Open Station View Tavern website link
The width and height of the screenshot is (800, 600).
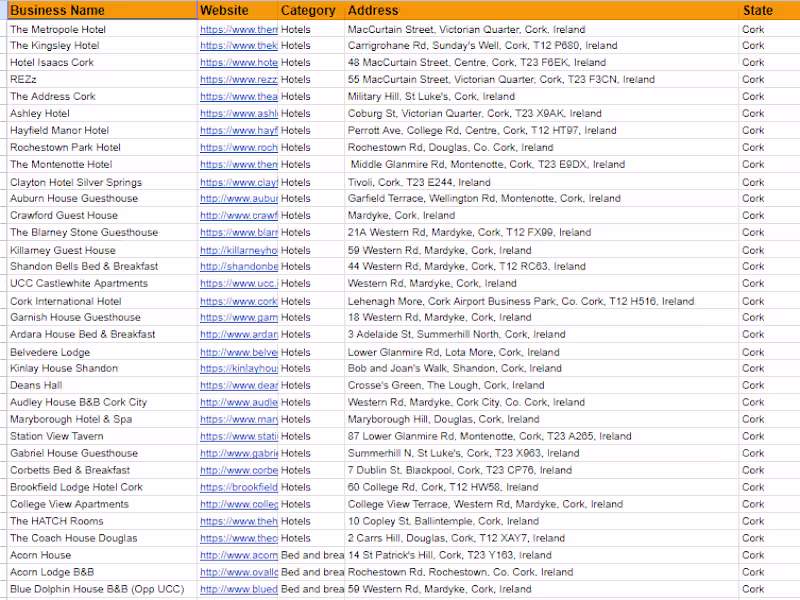pyautogui.click(x=239, y=436)
